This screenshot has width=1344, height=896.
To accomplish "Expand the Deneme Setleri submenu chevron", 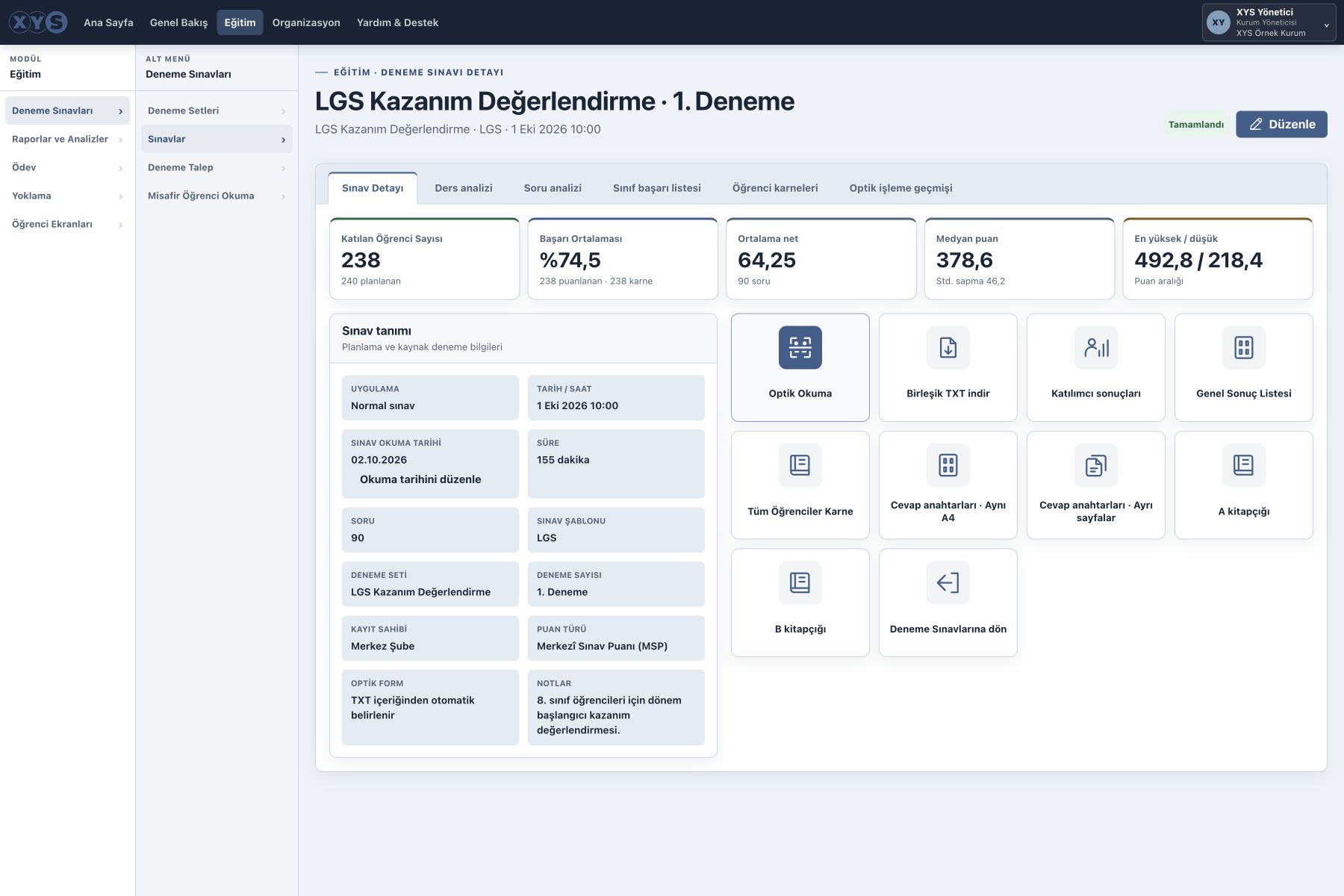I will [x=283, y=111].
